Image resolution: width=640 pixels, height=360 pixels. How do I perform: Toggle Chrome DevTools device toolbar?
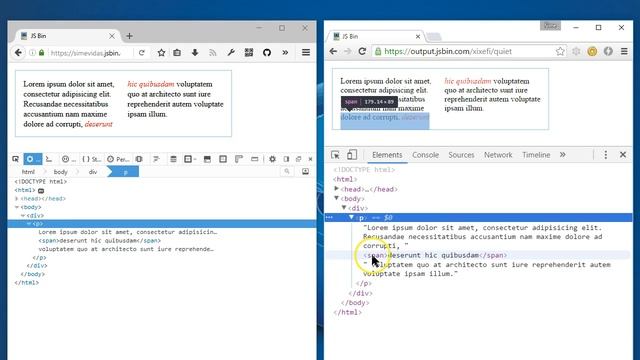point(351,155)
